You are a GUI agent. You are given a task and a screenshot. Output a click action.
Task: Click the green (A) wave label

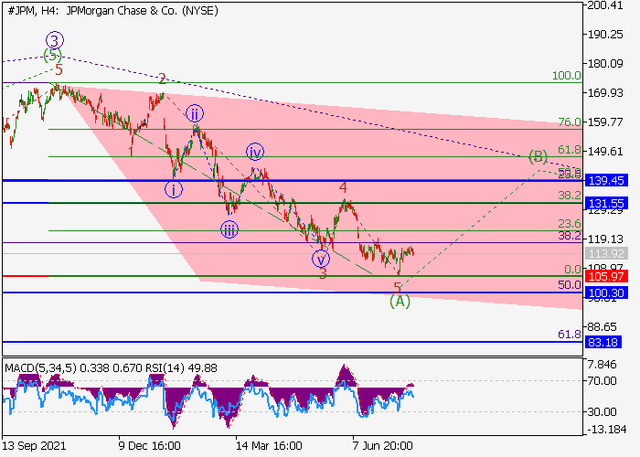coord(400,300)
